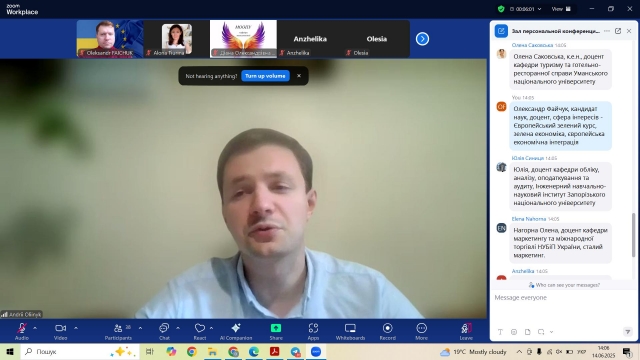Screen dimensions: 640x360
Task: Click the screenshot capture icon in chat
Action: coord(541,332)
